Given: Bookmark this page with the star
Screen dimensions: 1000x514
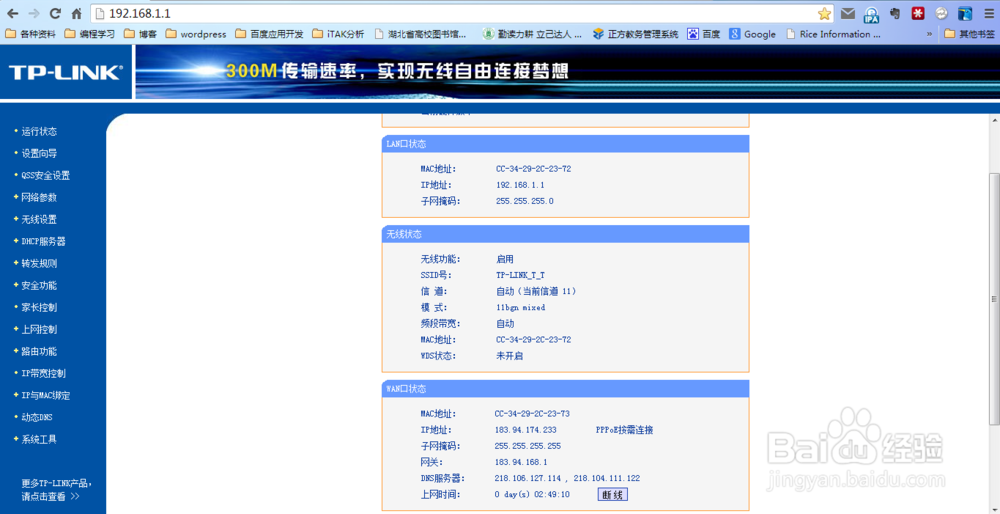Looking at the screenshot, I should click(x=824, y=13).
